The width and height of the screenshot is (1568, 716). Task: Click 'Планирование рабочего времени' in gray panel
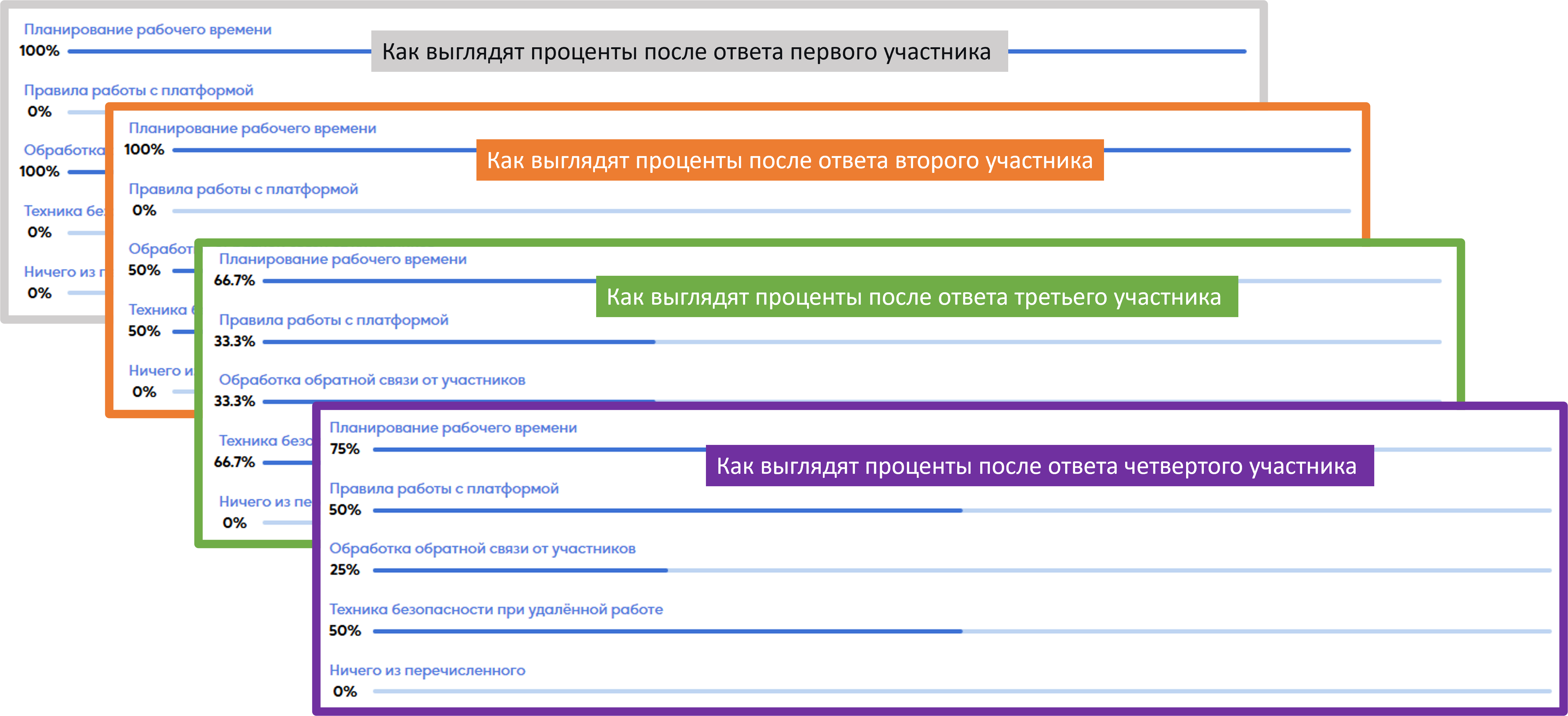pos(147,30)
